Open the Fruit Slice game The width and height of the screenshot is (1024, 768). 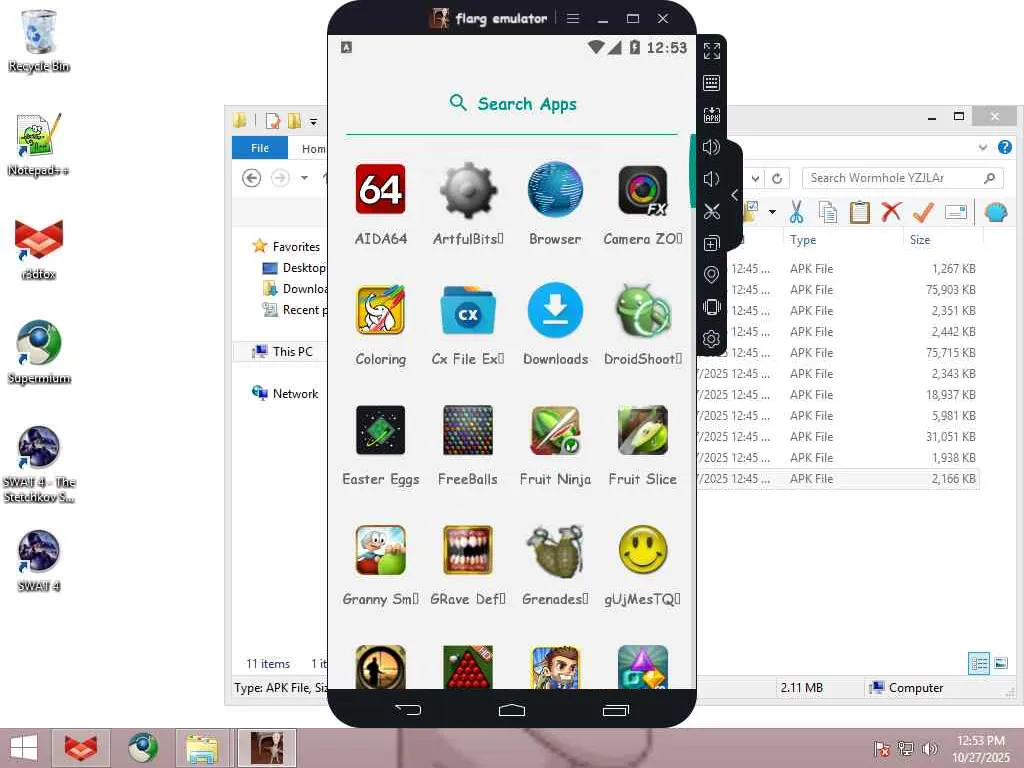[643, 430]
